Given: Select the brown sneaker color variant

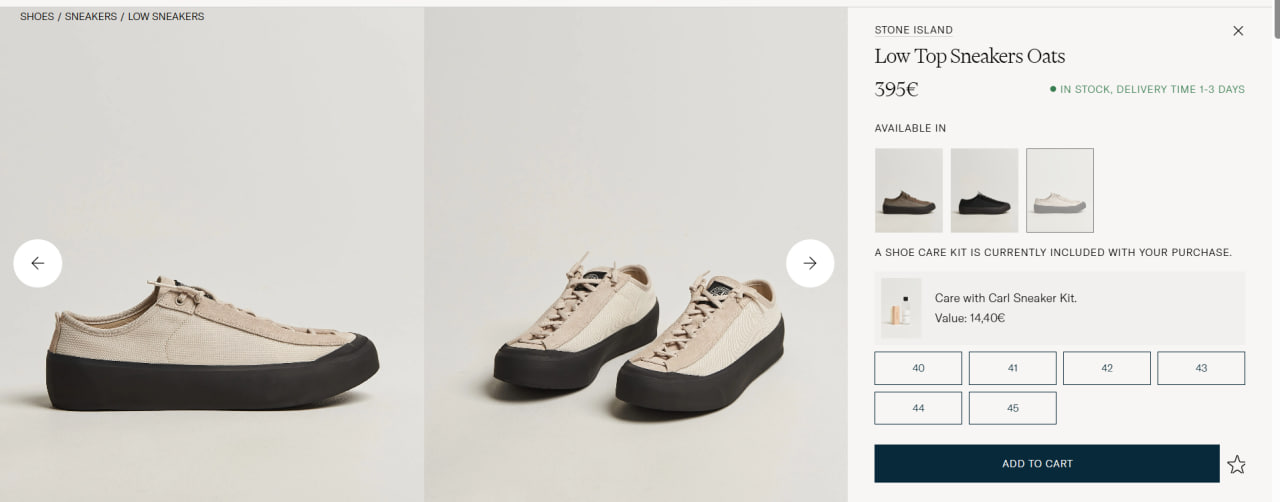Looking at the screenshot, I should [909, 190].
